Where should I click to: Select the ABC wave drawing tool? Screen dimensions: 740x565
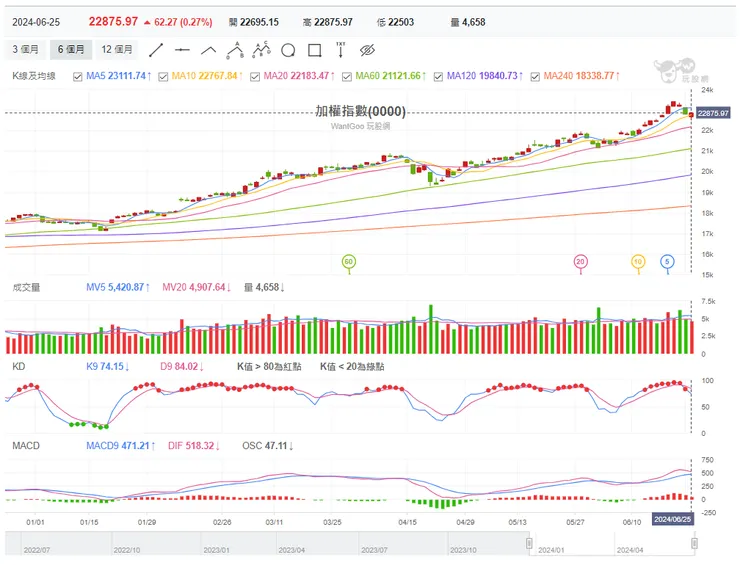point(261,50)
